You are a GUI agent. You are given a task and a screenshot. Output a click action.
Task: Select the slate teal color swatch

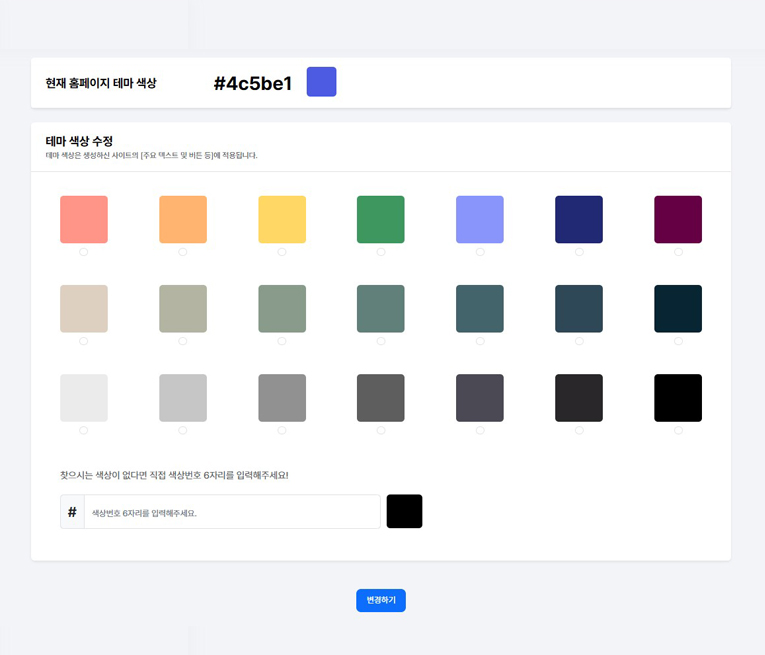pyautogui.click(x=480, y=309)
